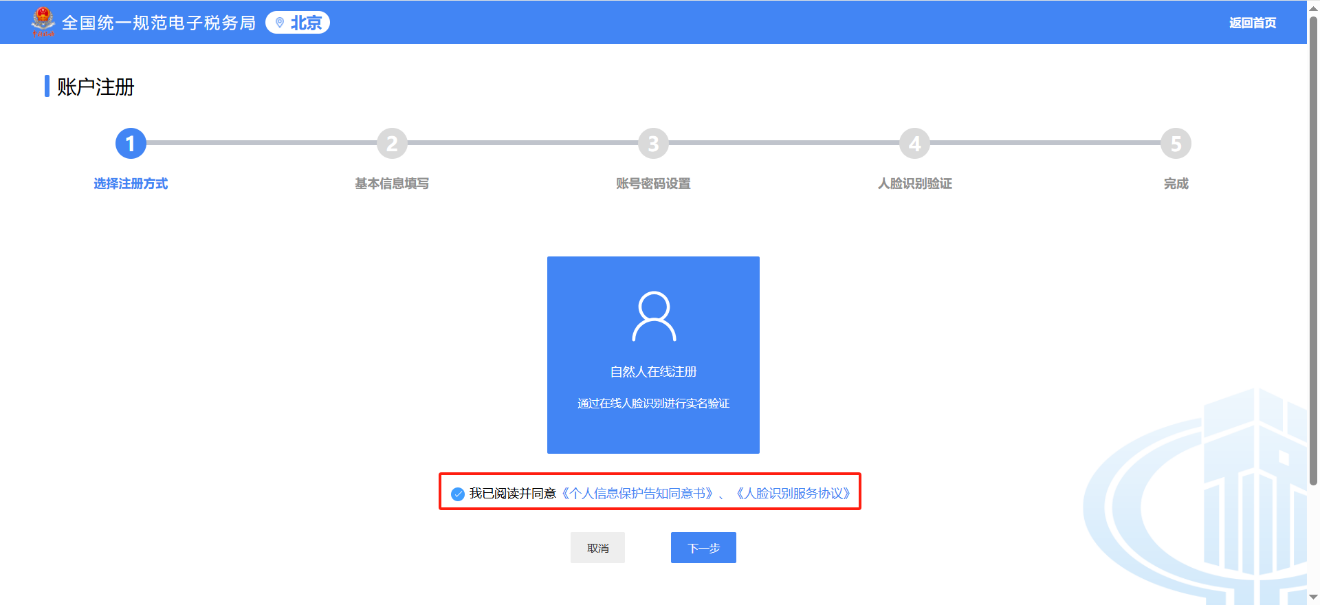Open the 北京 location selector
This screenshot has width=1320, height=605.
tap(297, 22)
